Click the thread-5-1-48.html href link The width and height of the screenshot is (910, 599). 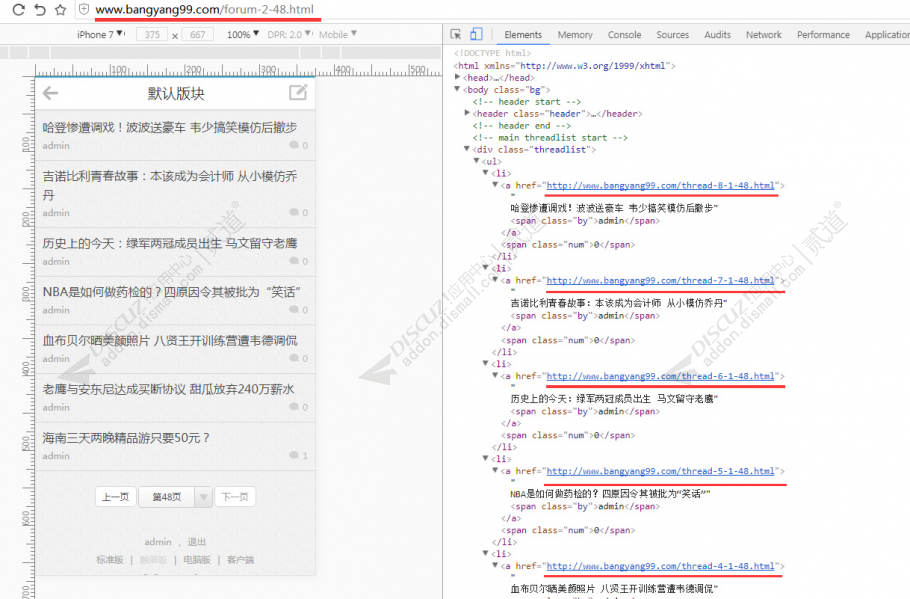point(660,471)
